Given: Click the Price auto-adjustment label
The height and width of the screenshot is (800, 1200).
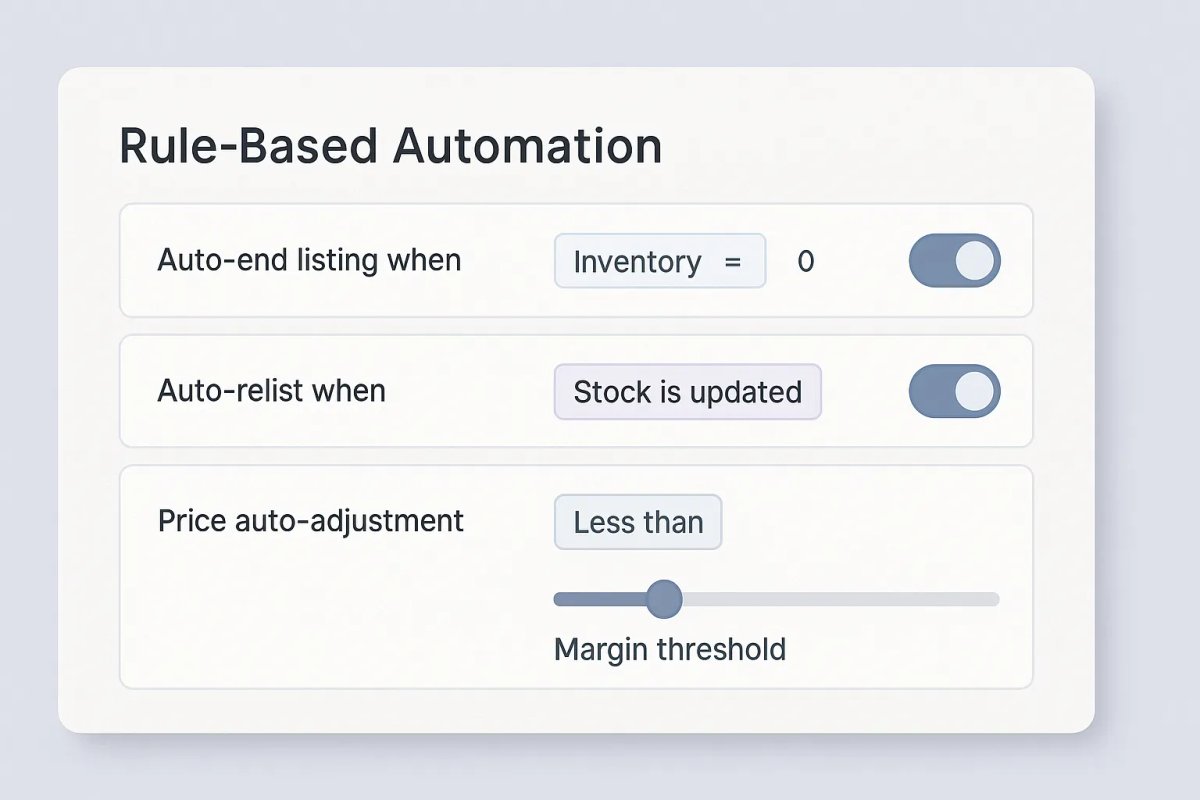Looking at the screenshot, I should 310,520.
